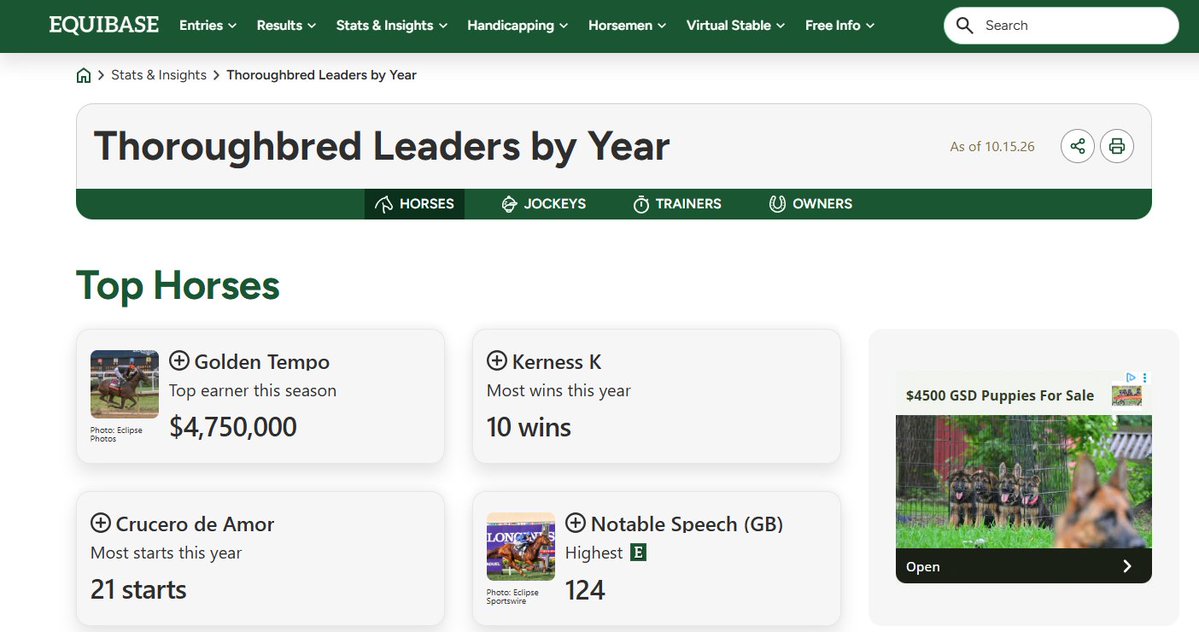Click the 'Thoroughbred Leaders by Year' breadcrumb text
The height and width of the screenshot is (632, 1199).
[x=321, y=75]
